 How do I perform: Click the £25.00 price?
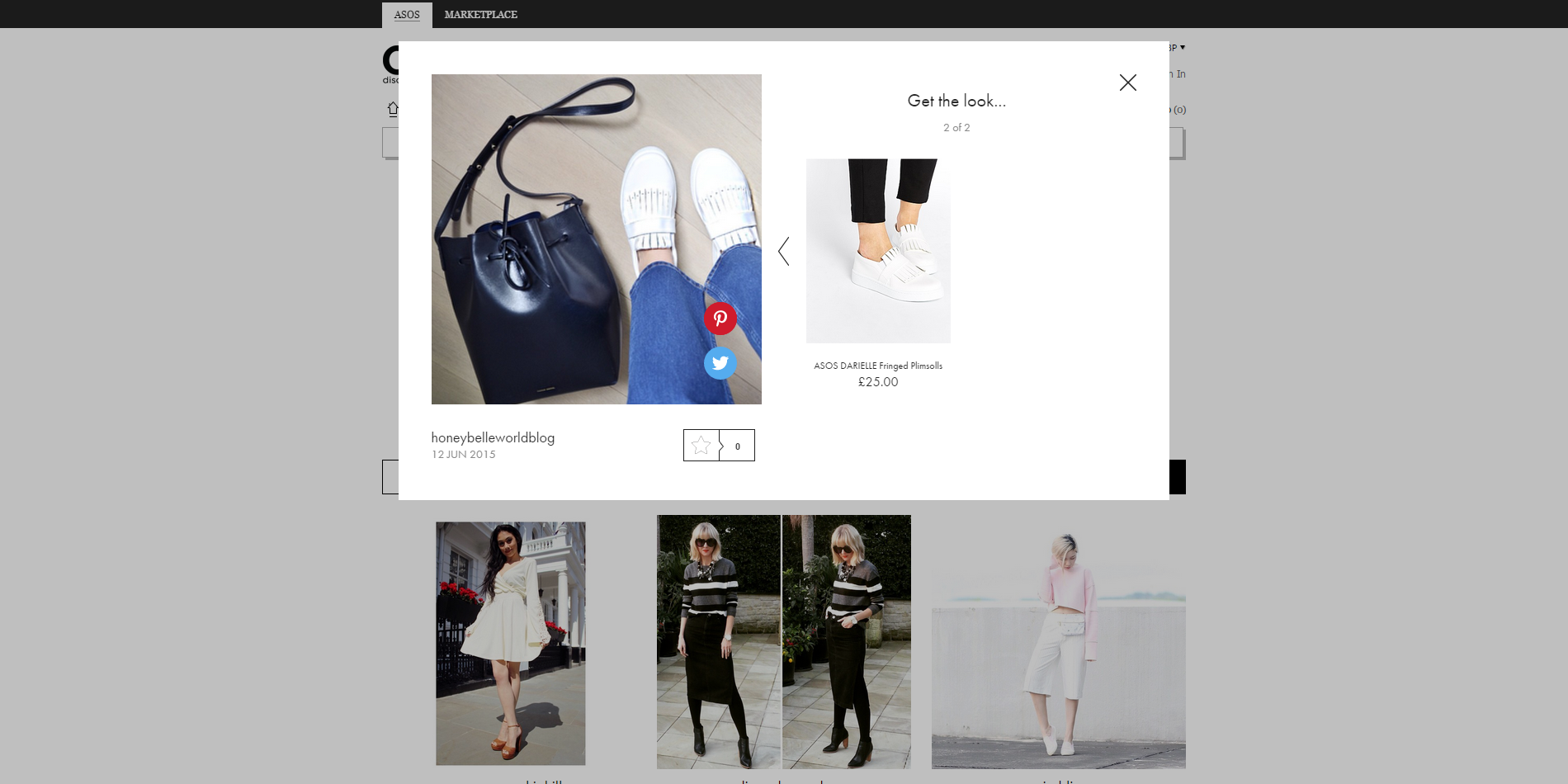point(877,382)
